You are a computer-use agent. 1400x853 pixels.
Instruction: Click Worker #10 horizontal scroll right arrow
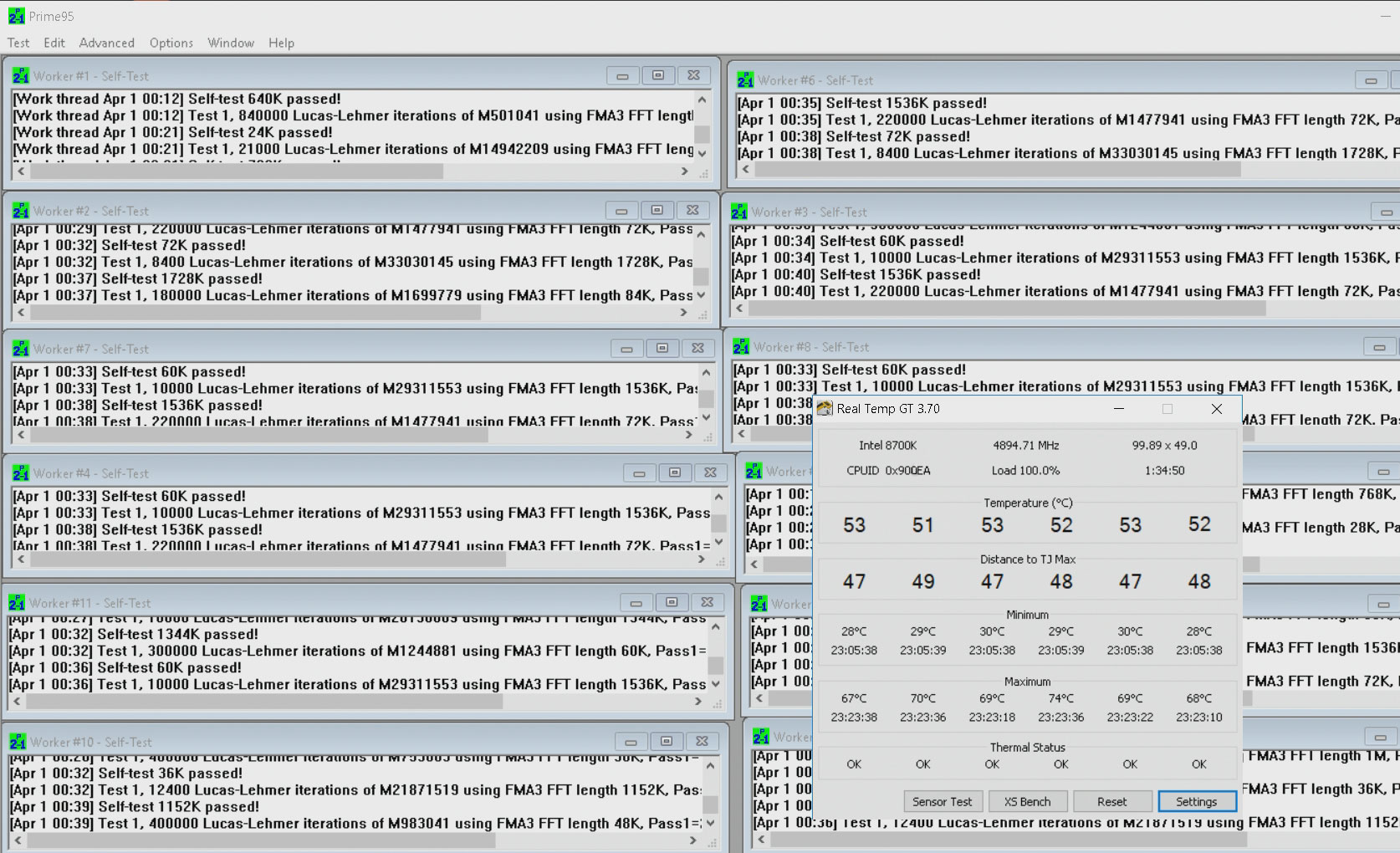point(692,840)
